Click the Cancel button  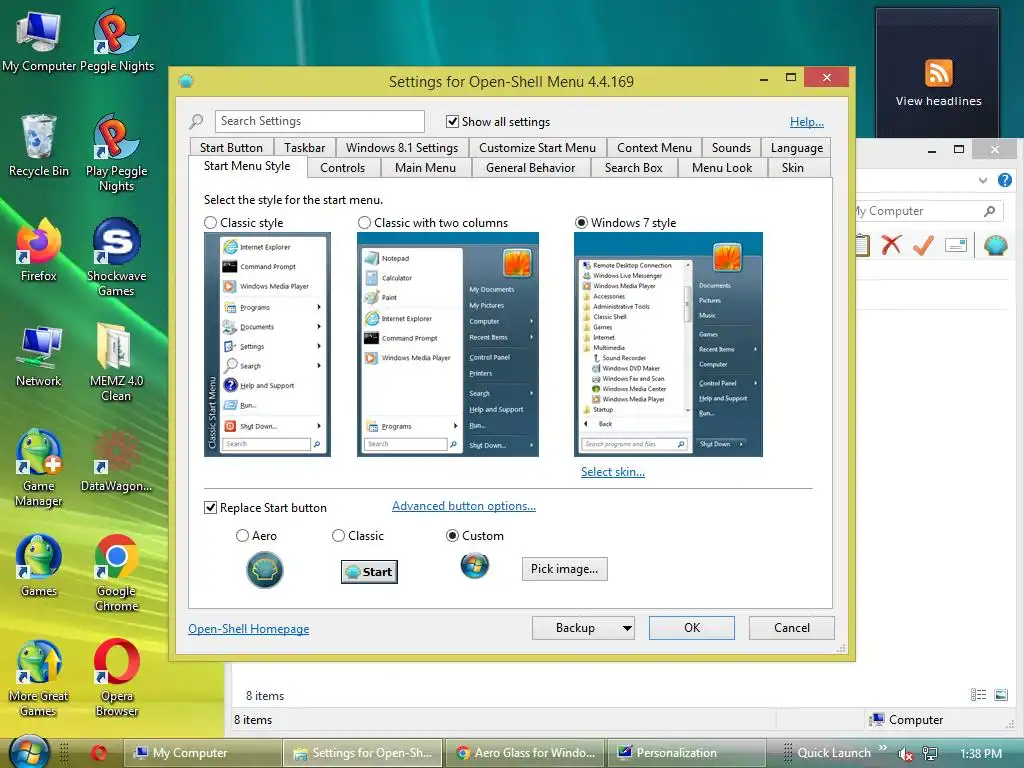coord(792,628)
